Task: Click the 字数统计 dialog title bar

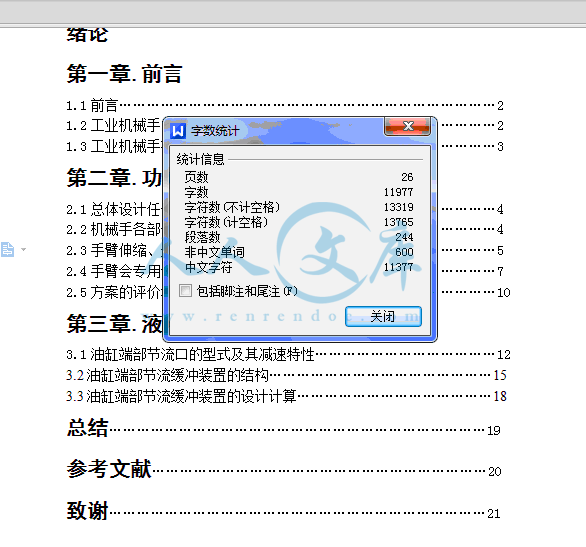Action: (277, 131)
